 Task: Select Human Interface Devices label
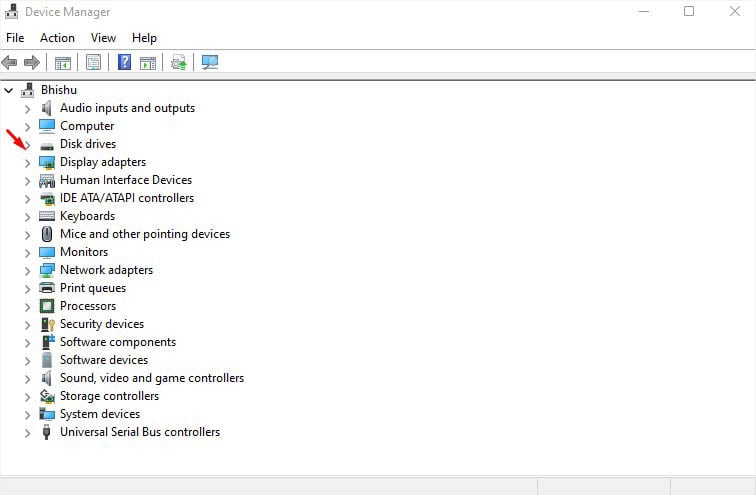[x=126, y=180]
